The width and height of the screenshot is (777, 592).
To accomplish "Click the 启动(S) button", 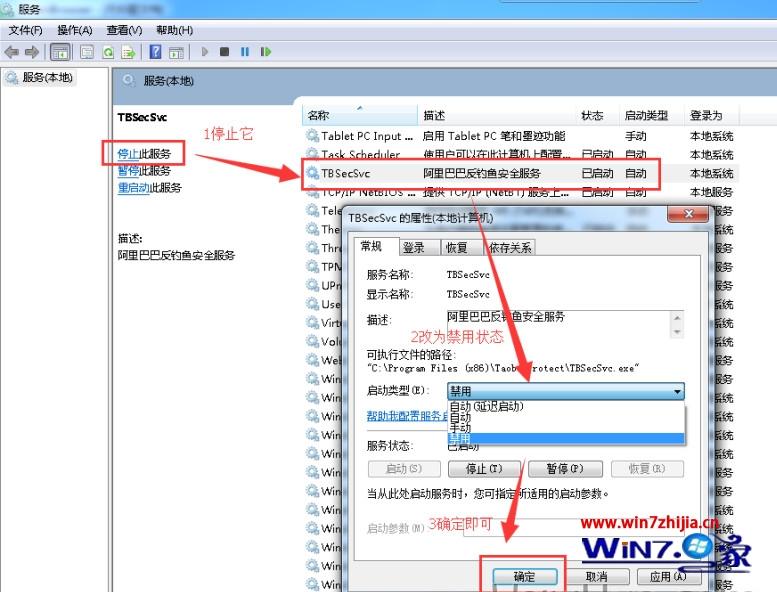I will click(404, 468).
